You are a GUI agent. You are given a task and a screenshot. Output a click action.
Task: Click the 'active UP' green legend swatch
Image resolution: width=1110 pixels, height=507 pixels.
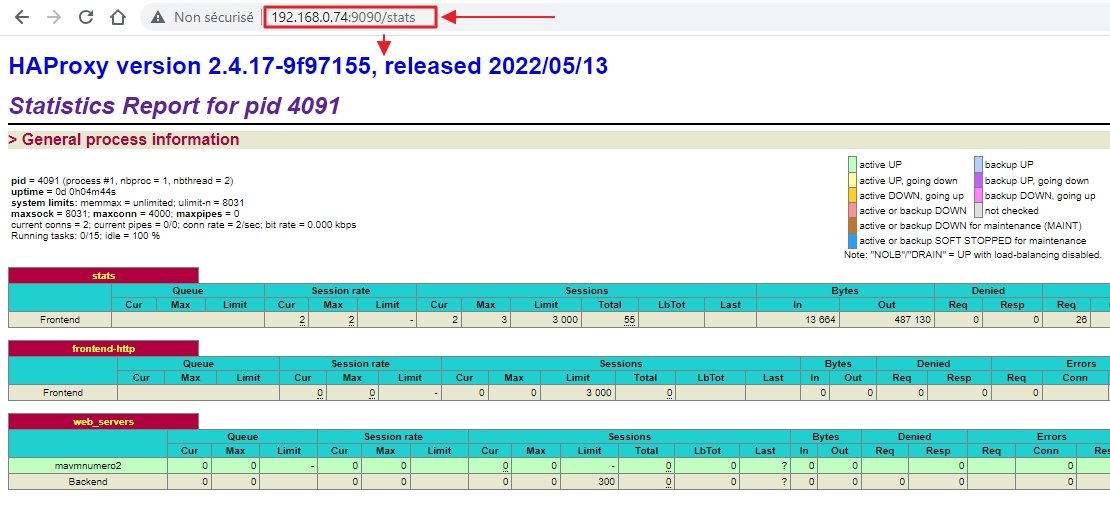pos(852,164)
